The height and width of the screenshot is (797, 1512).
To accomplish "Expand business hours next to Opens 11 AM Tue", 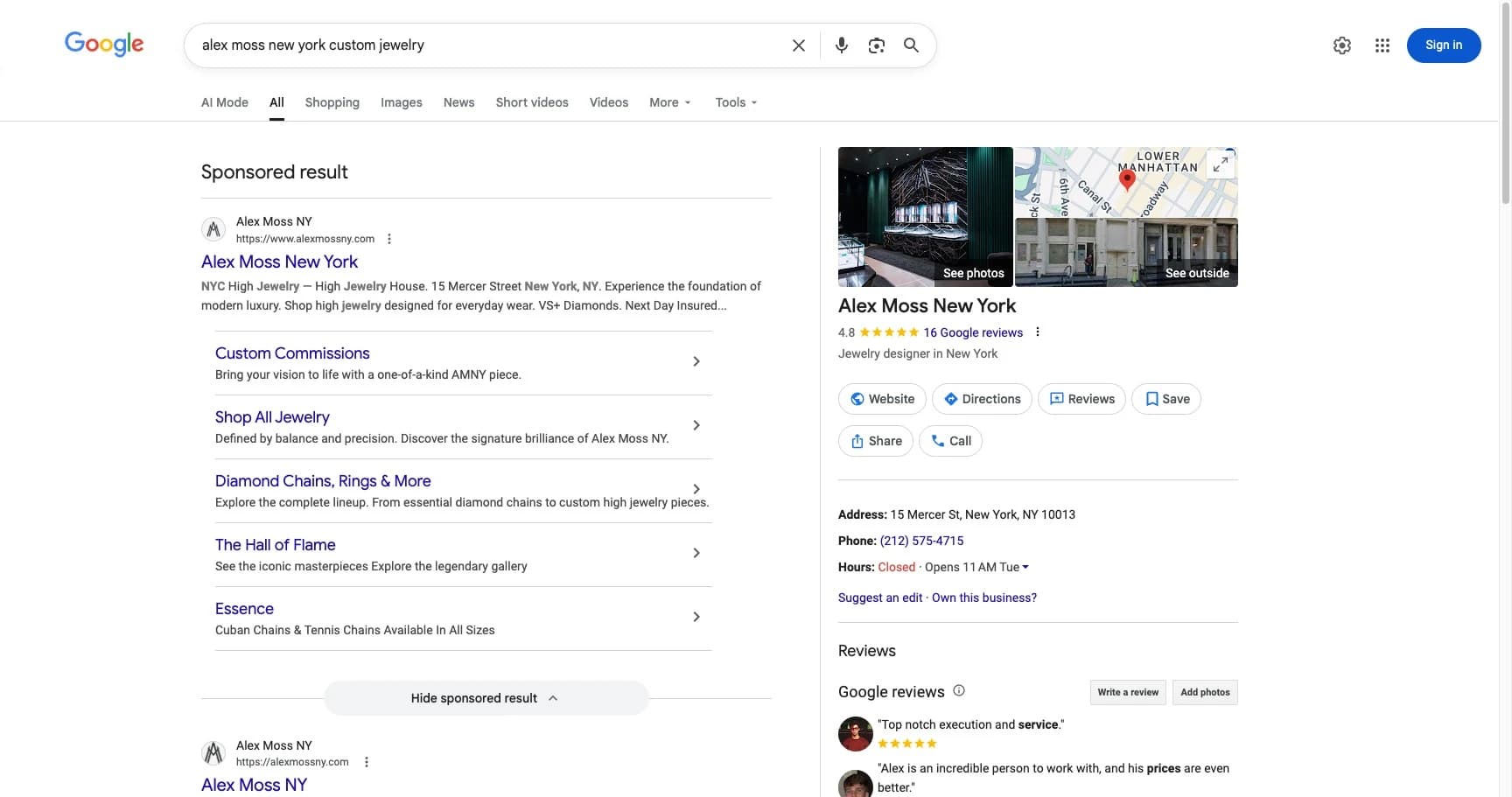I will click(x=1025, y=567).
